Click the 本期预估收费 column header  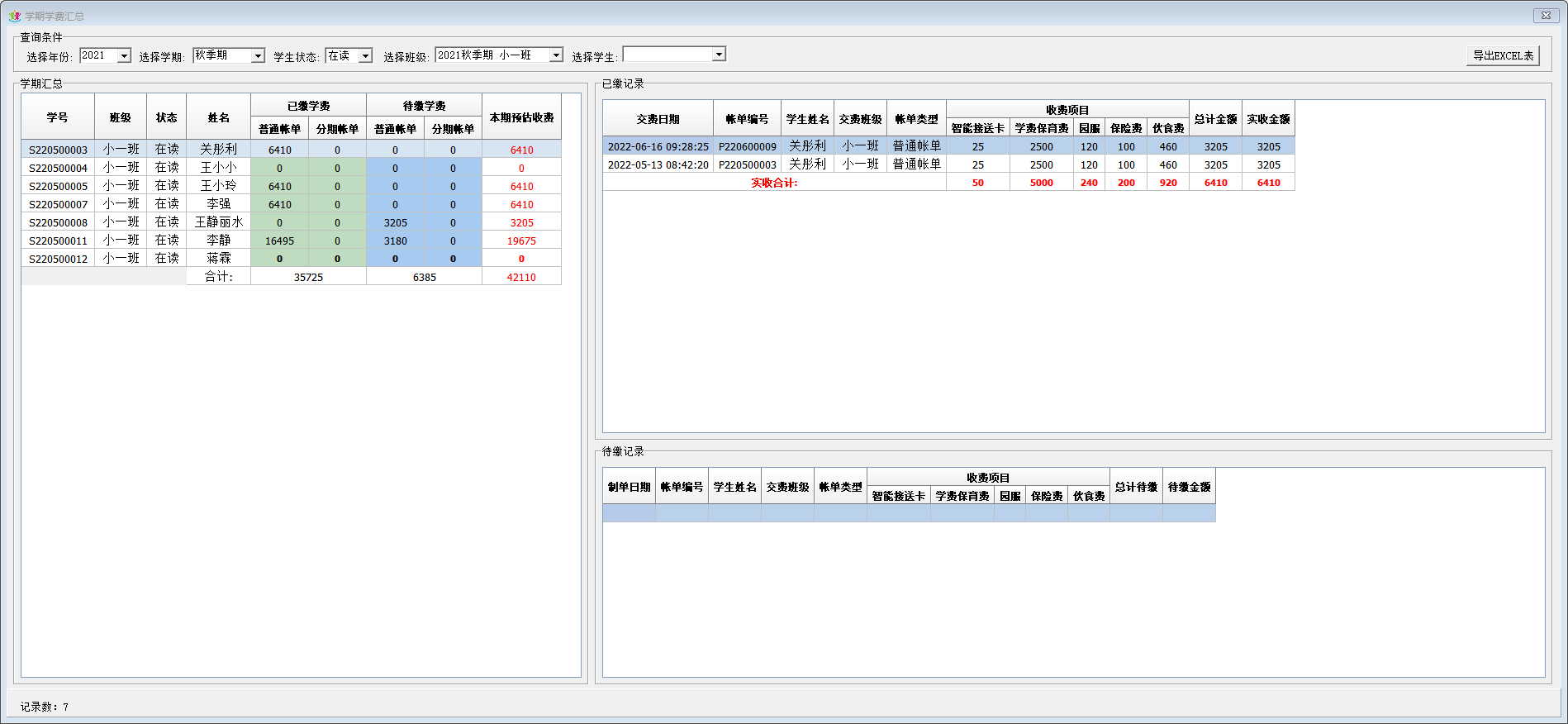click(x=521, y=117)
